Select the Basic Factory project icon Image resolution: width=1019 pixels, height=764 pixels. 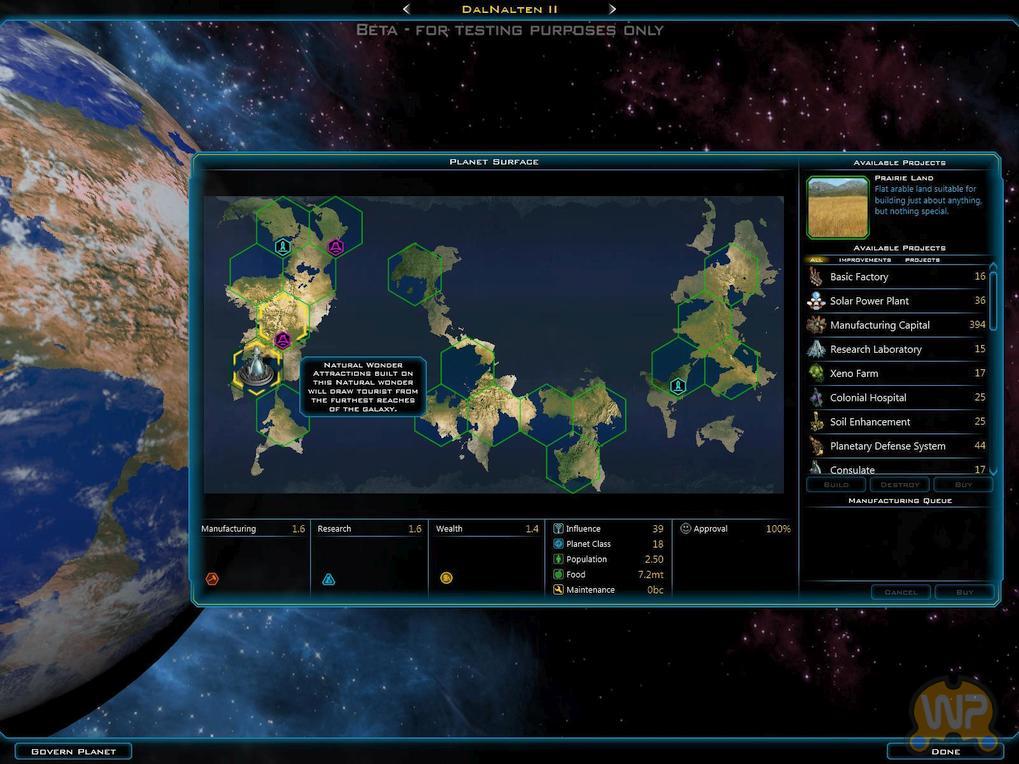coord(816,277)
